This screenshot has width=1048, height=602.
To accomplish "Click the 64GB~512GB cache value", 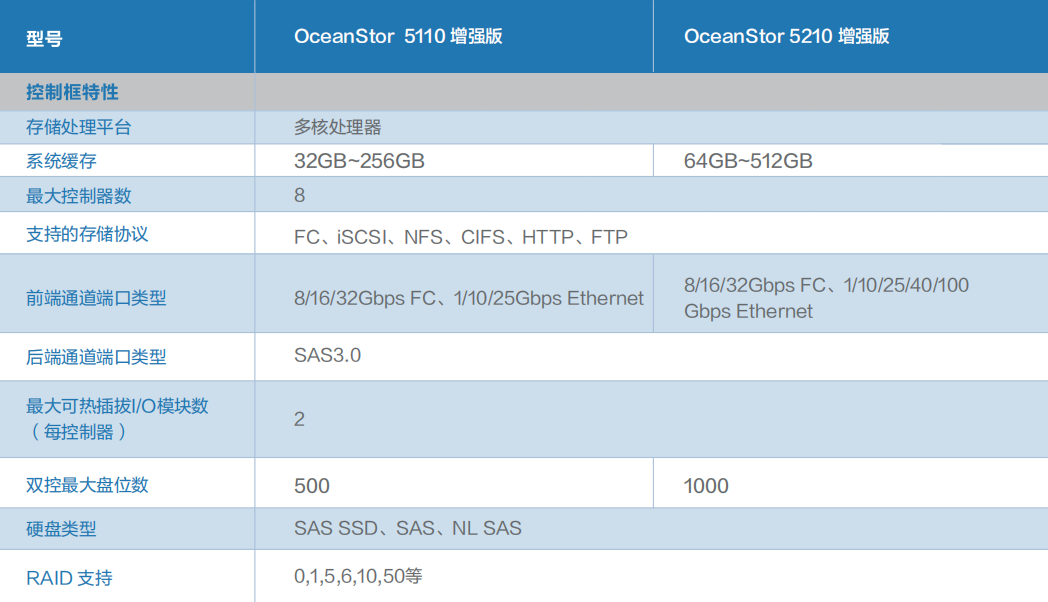I will point(748,161).
